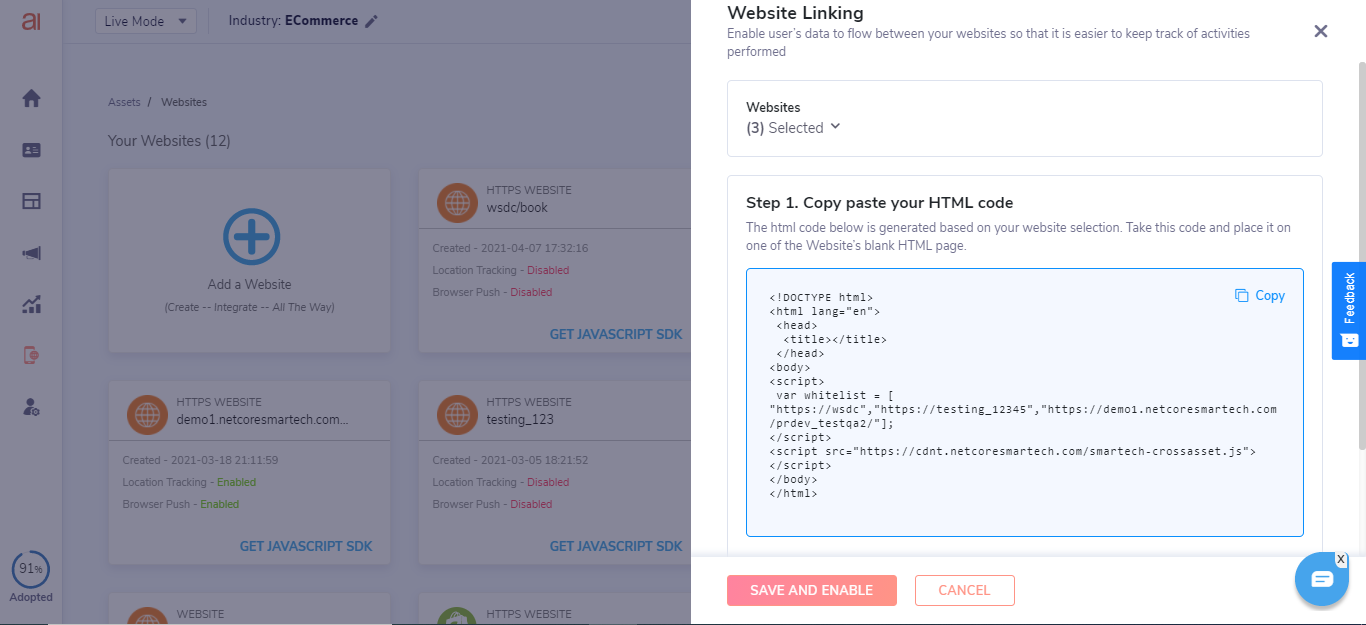Open the chat support bubble

pos(1322,579)
